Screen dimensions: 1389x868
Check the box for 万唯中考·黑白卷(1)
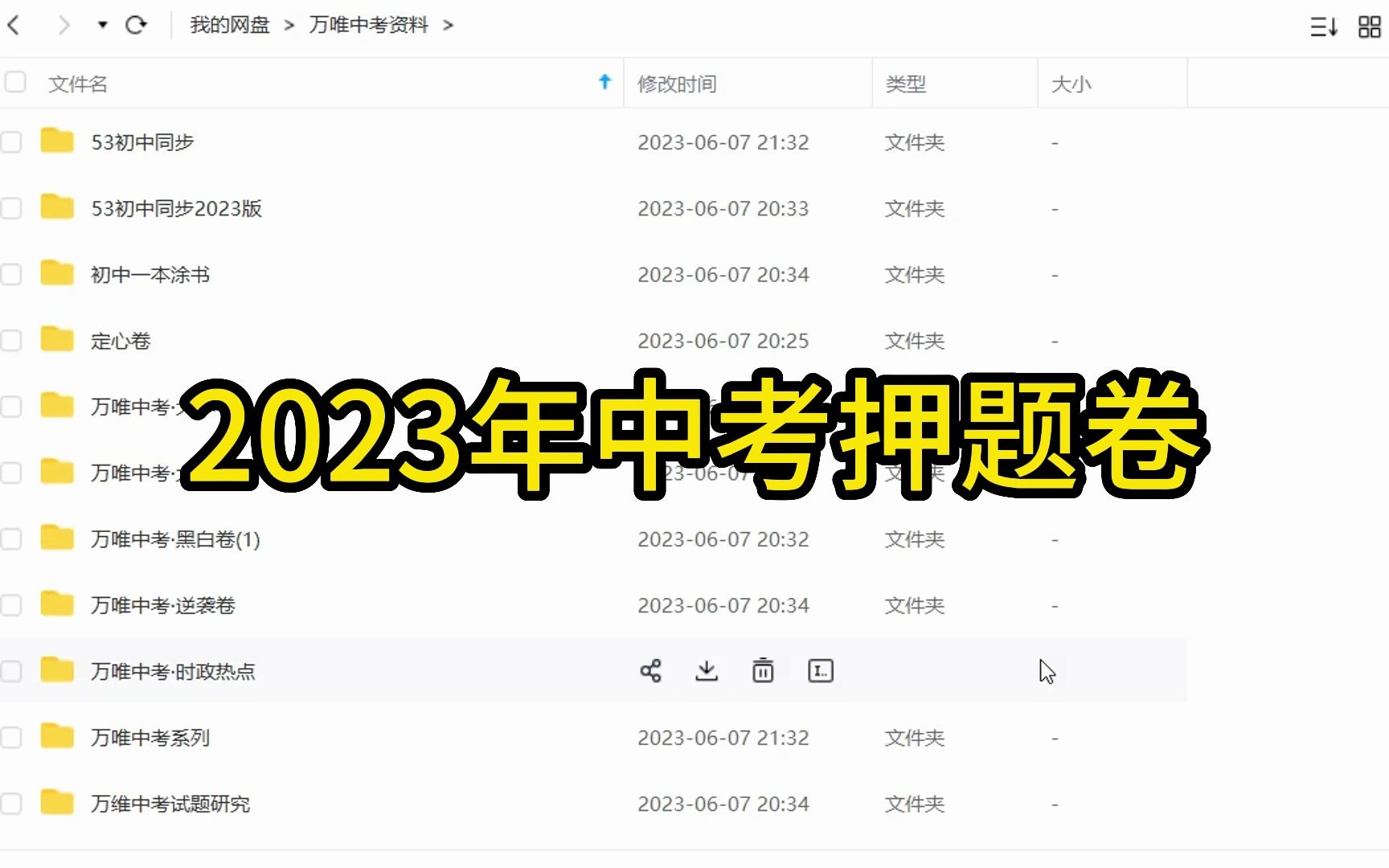pos(11,539)
